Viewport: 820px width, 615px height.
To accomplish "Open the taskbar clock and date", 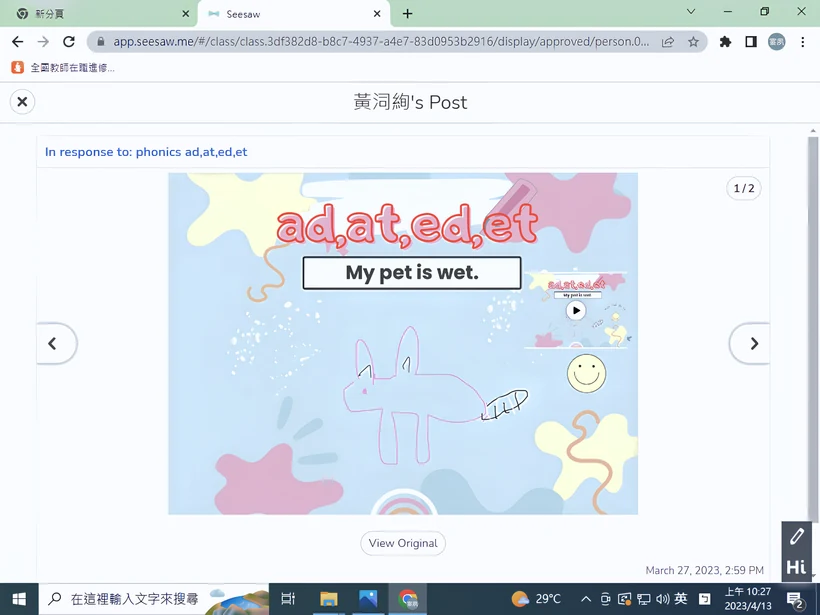I will (x=747, y=599).
